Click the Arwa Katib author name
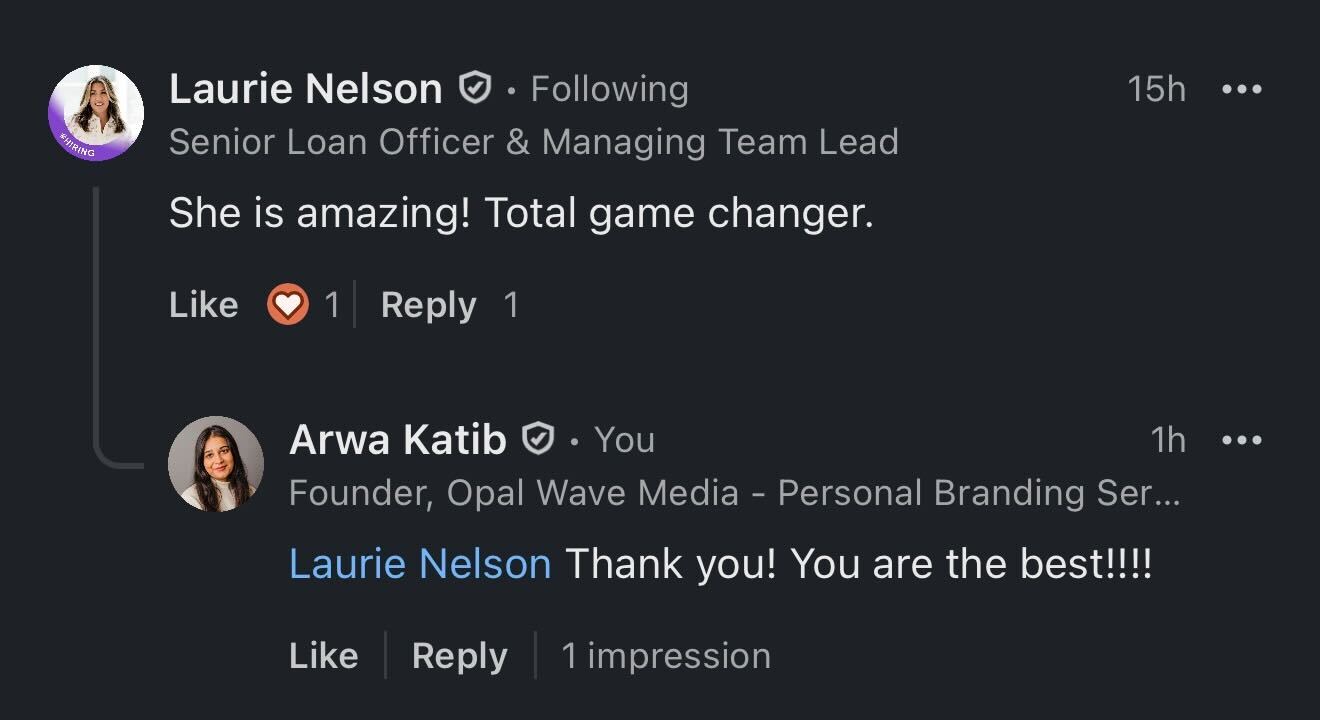 coord(398,440)
